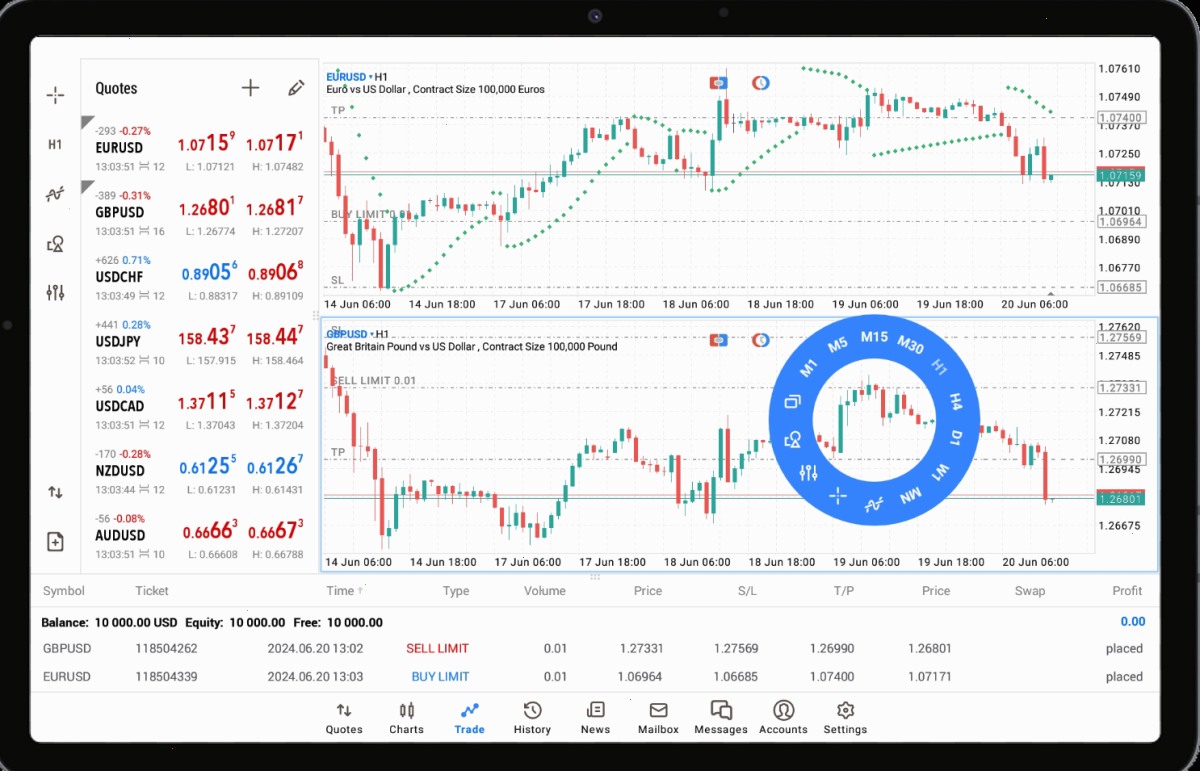The width and height of the screenshot is (1200, 771).
Task: Edit the Quotes list with pencil icon
Action: [x=295, y=88]
